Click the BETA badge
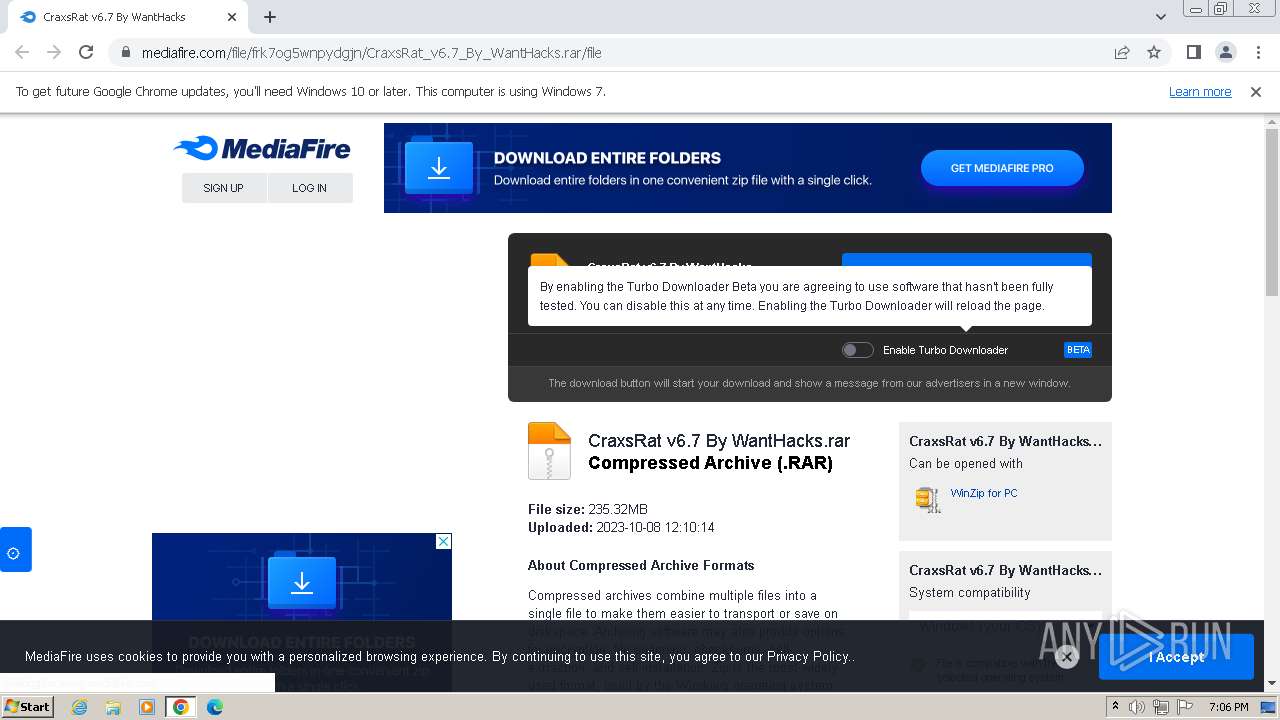Image resolution: width=1280 pixels, height=720 pixels. coord(1078,350)
